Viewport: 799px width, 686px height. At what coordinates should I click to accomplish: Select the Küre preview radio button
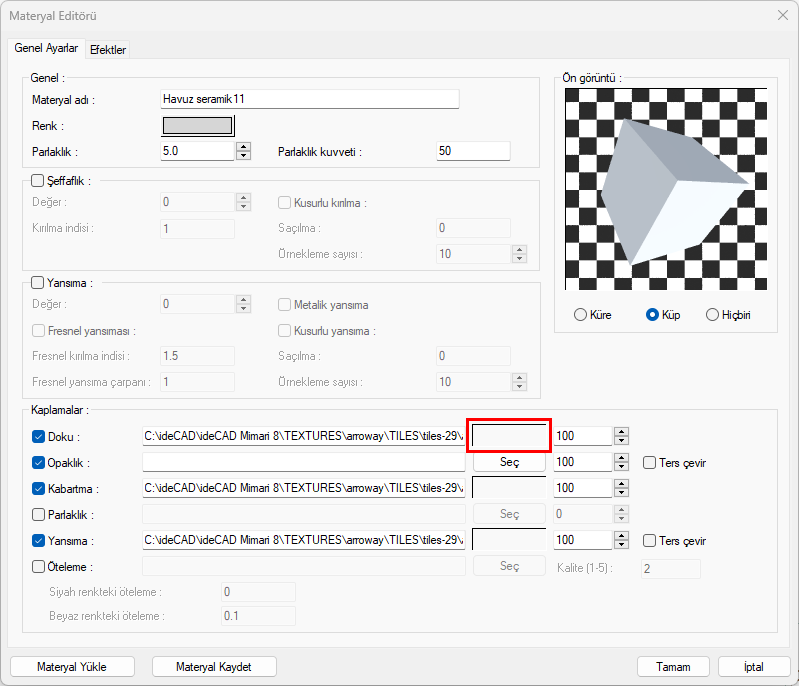coord(581,315)
